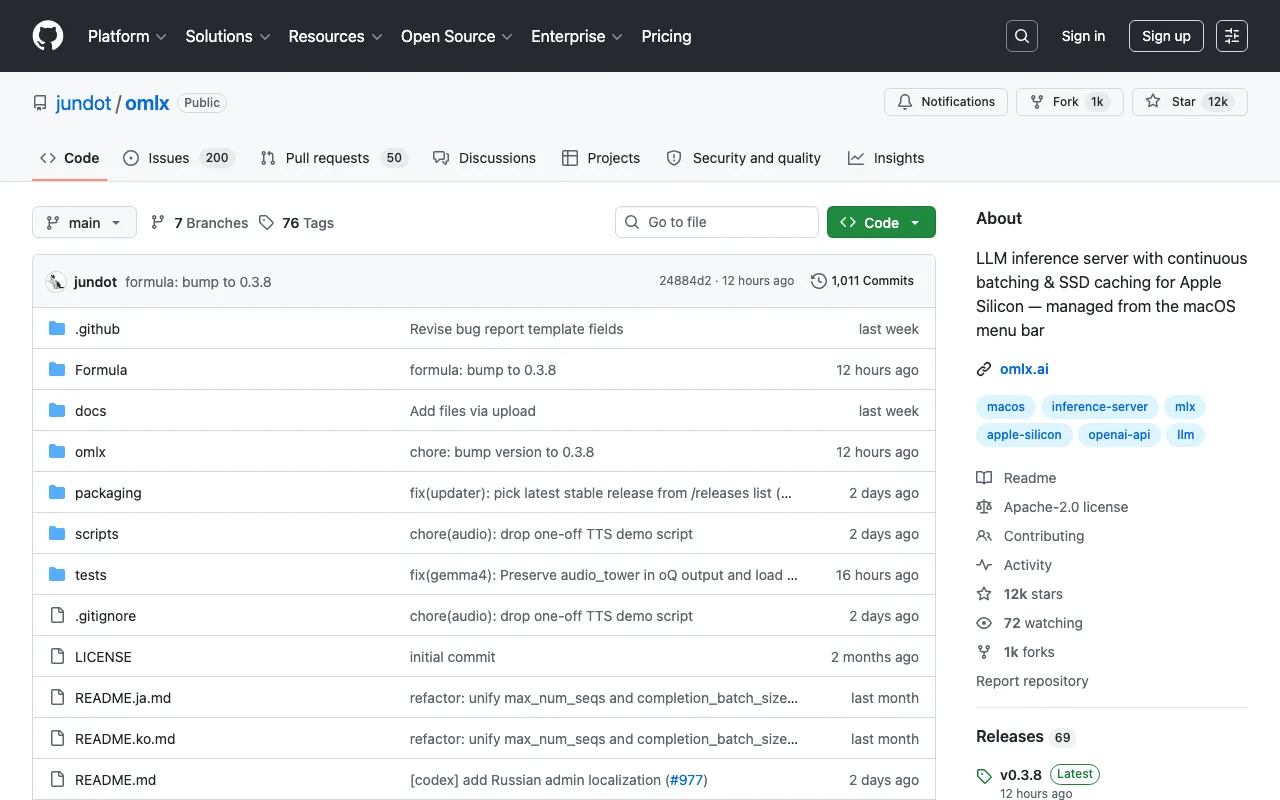Image resolution: width=1280 pixels, height=800 pixels.
Task: Click the README.ko.md file icon
Action: click(x=57, y=739)
